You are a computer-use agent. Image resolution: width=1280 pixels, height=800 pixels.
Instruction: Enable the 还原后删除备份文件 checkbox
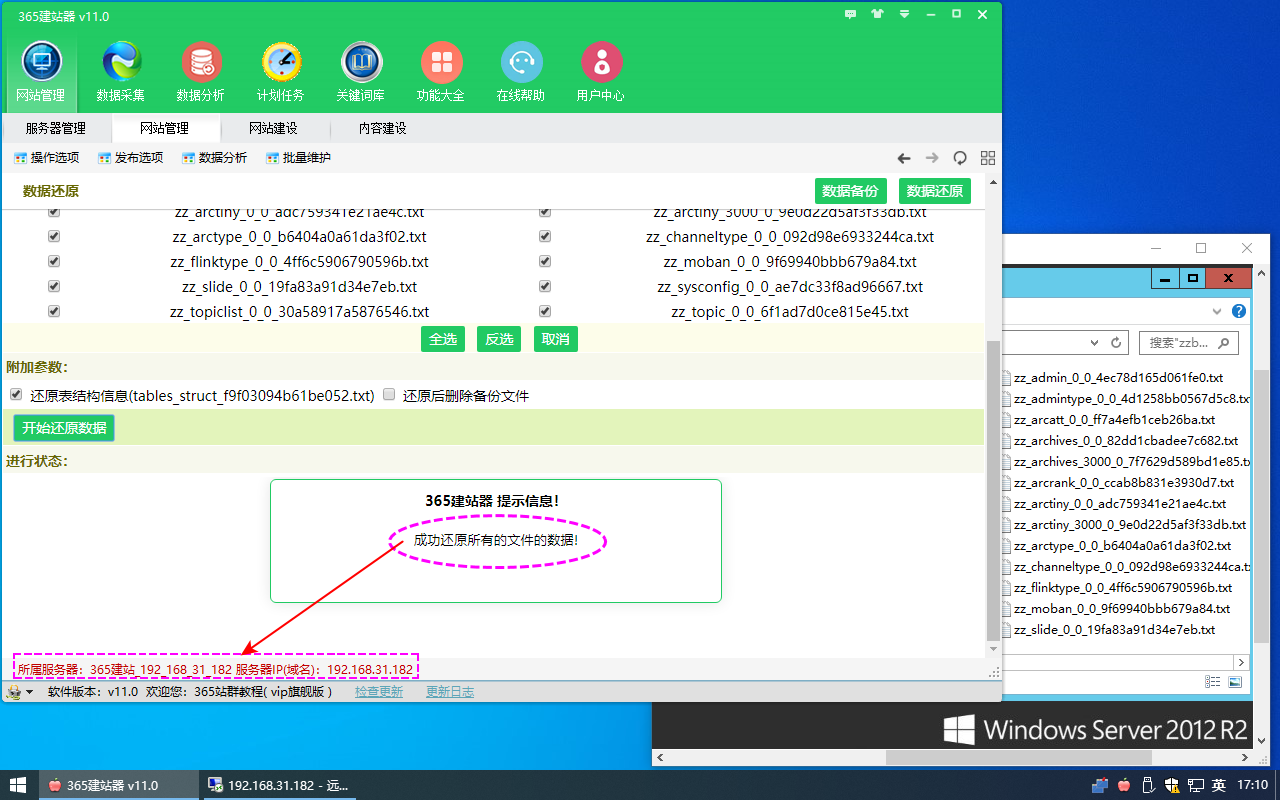pyautogui.click(x=390, y=395)
